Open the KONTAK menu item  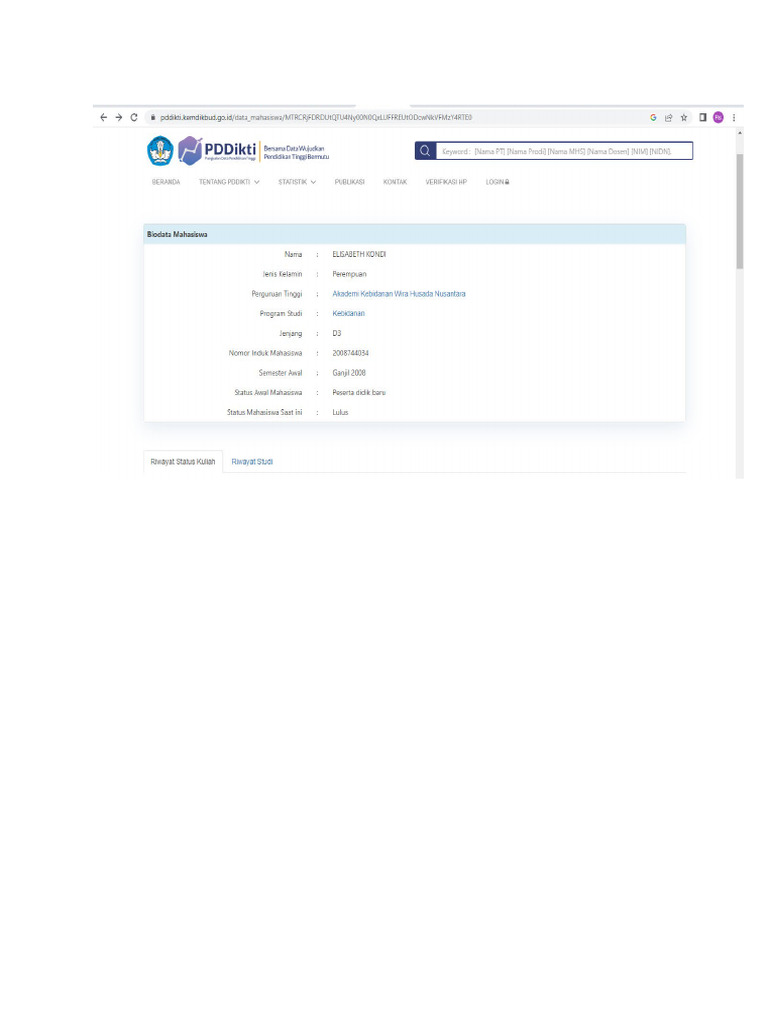395,182
